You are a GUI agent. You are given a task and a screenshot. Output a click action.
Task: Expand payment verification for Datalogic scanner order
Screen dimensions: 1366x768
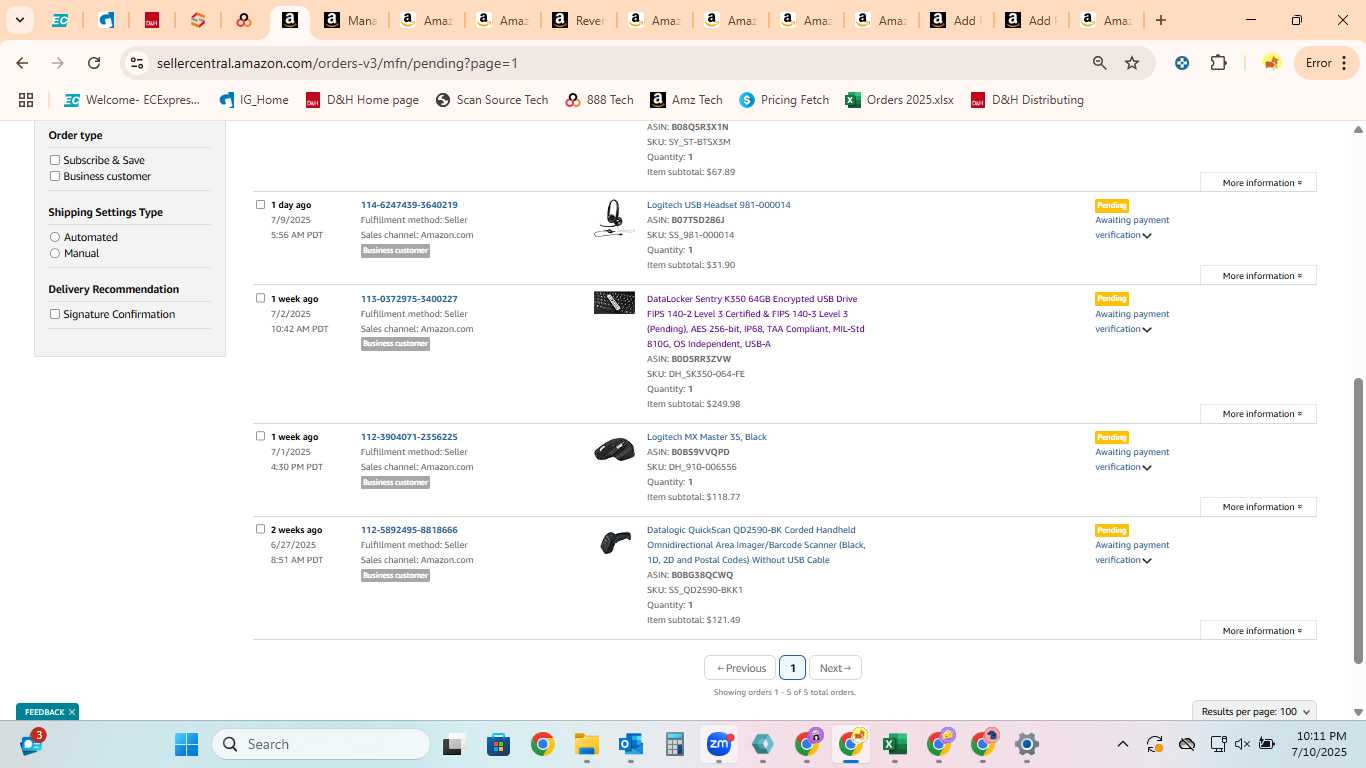[x=1147, y=561]
